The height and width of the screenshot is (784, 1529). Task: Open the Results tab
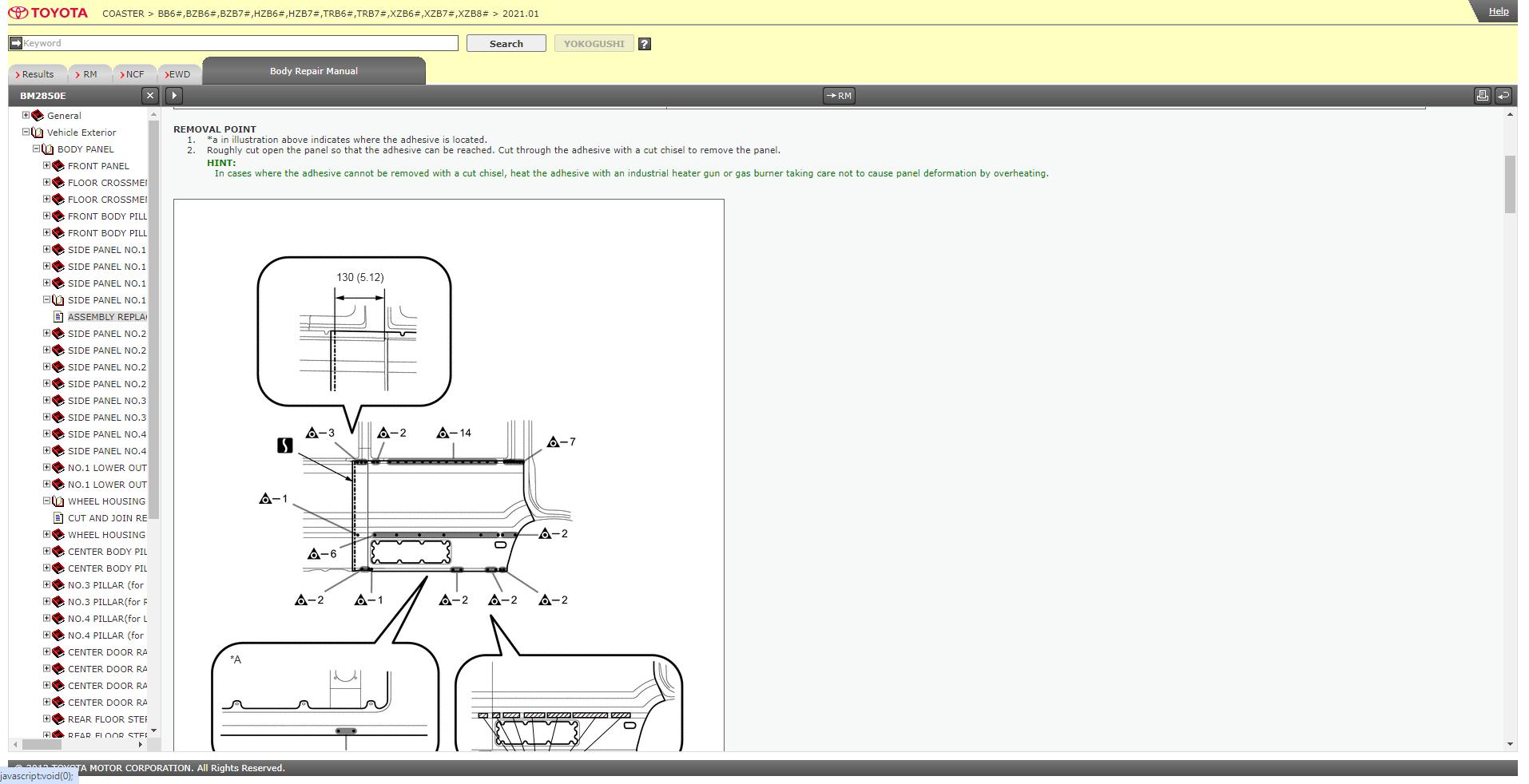(x=35, y=74)
